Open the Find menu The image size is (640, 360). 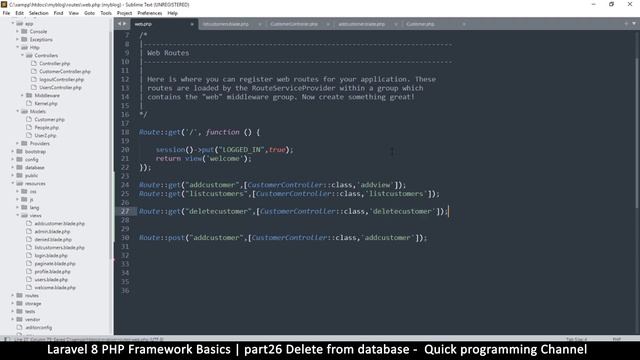tap(58, 13)
